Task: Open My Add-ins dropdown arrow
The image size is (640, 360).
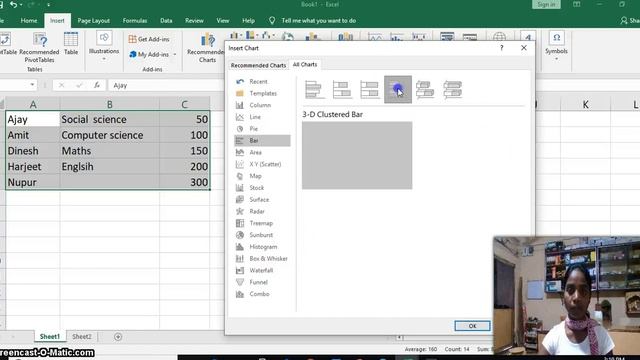Action: (x=175, y=55)
